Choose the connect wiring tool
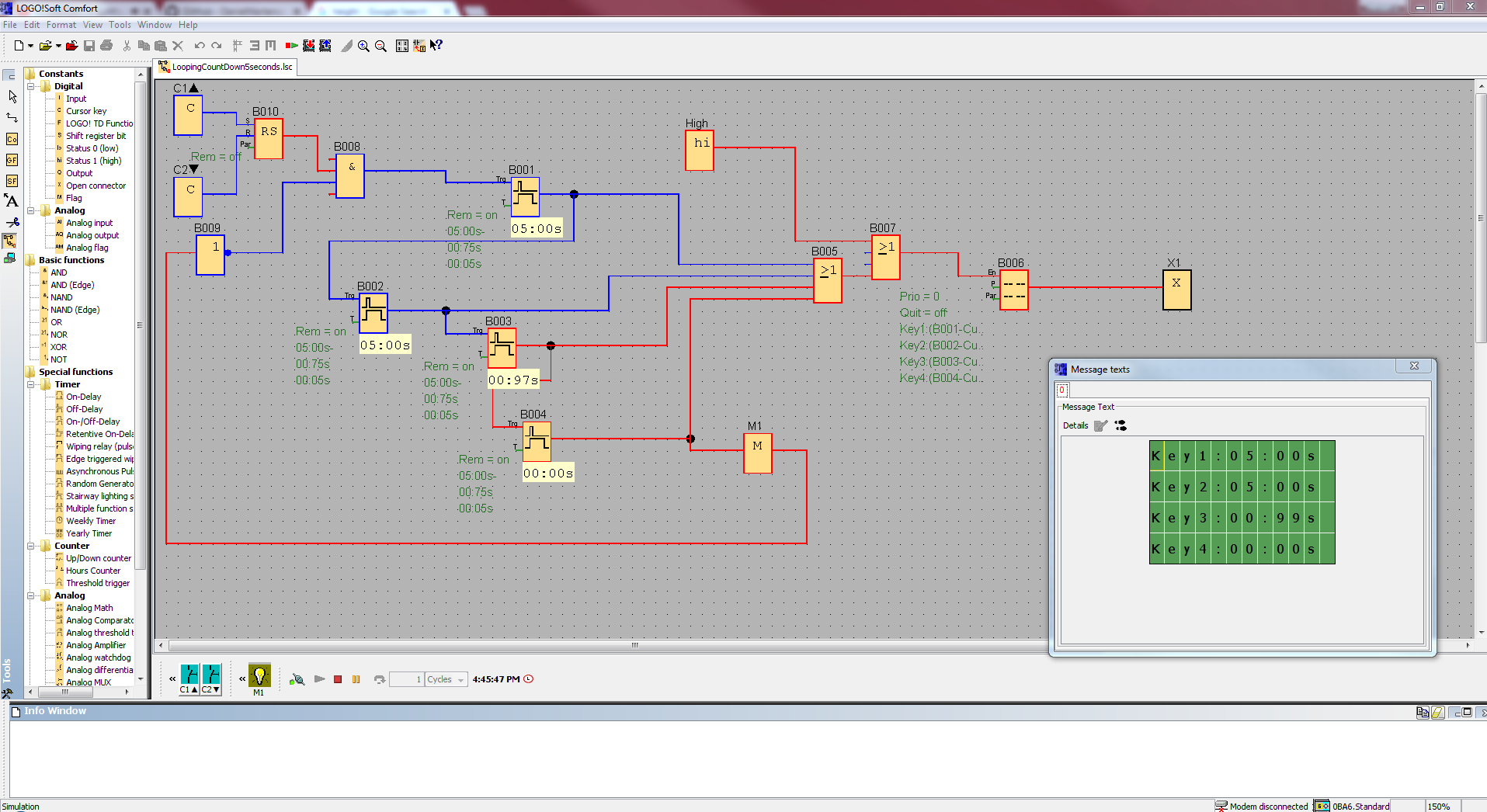Screen dimensions: 1487x812 pos(12,118)
